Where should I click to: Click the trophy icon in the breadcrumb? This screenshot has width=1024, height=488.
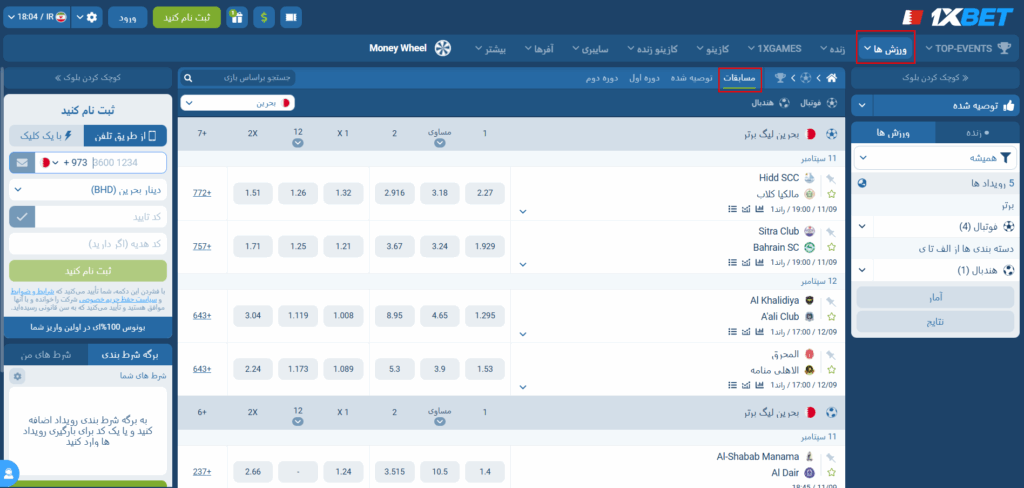click(x=780, y=78)
